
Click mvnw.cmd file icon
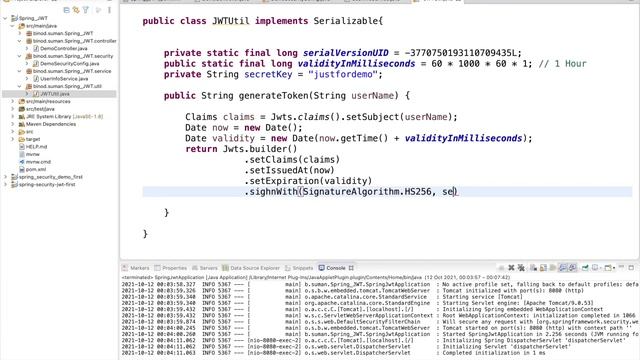tap(22, 162)
